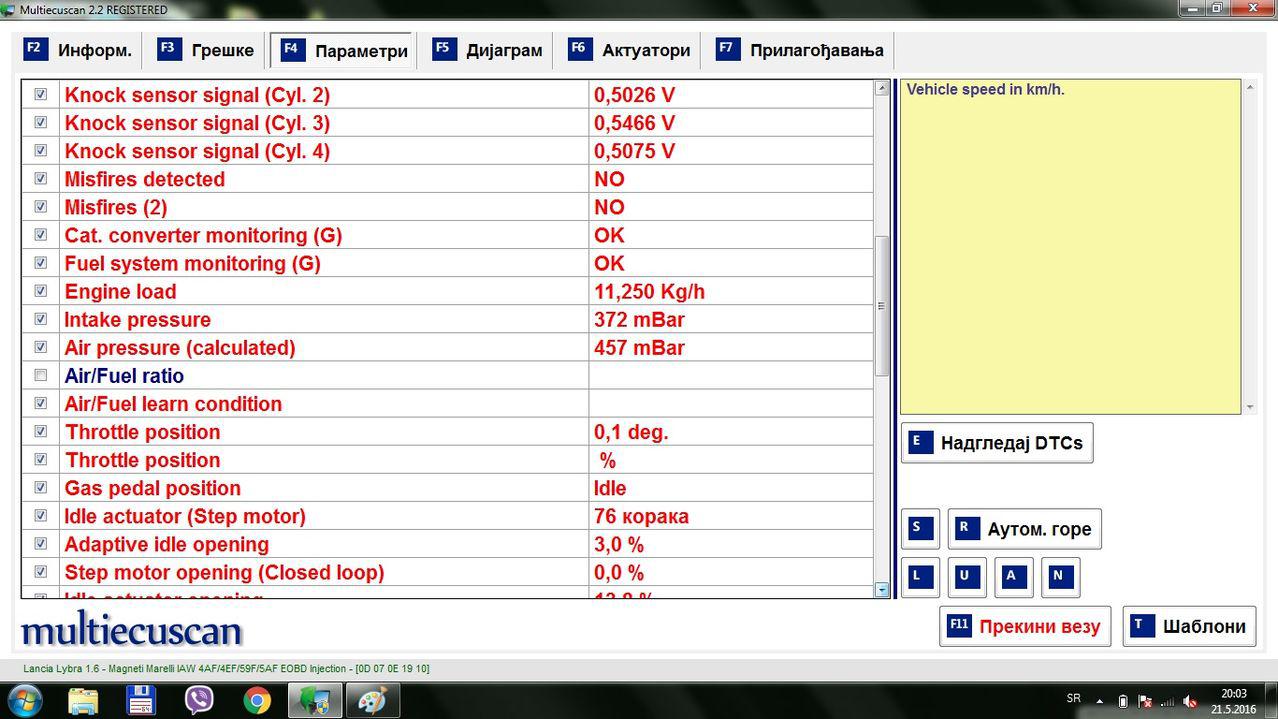Screen dimensions: 1278x719
Task: Open File Explorer from the taskbar
Action: coord(83,700)
